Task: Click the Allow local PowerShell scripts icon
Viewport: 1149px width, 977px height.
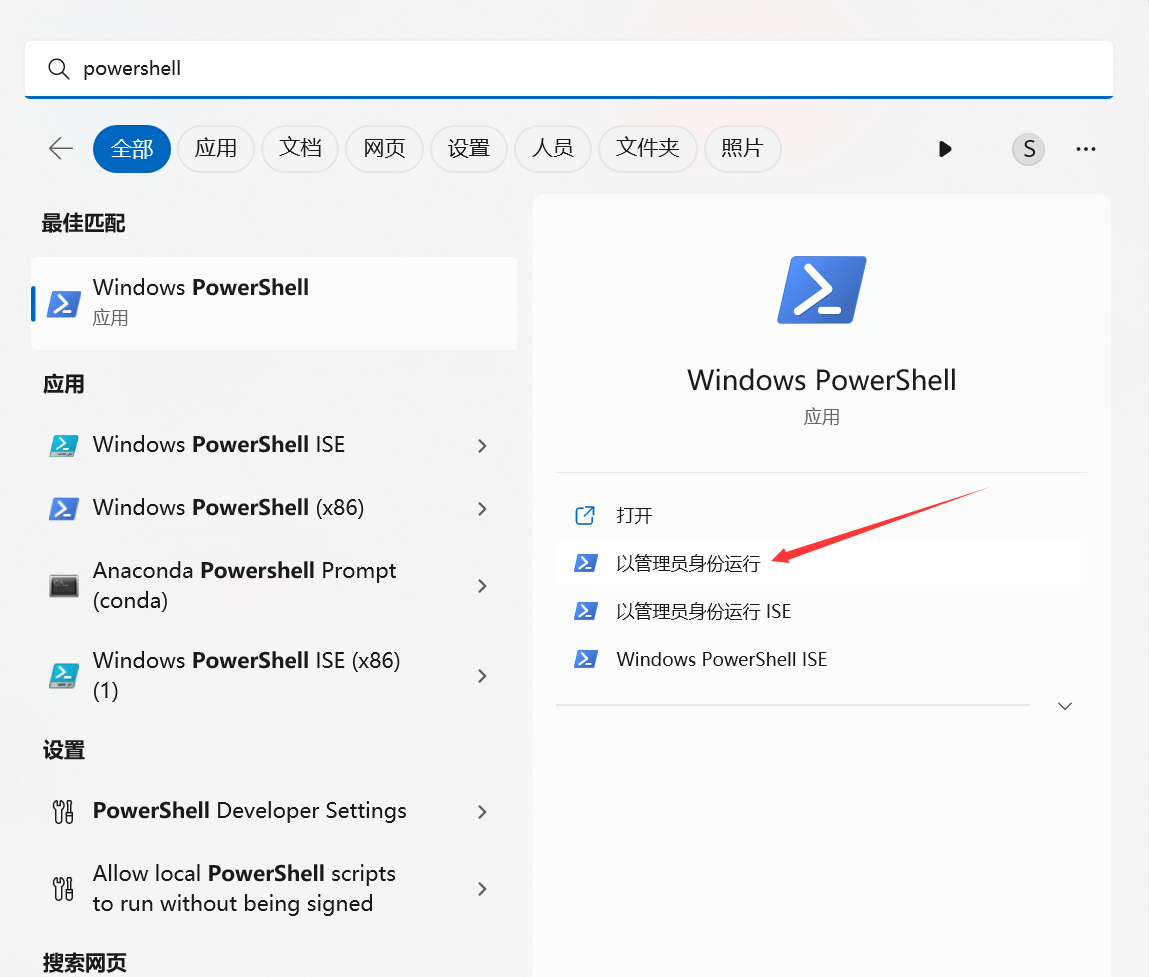Action: point(63,888)
